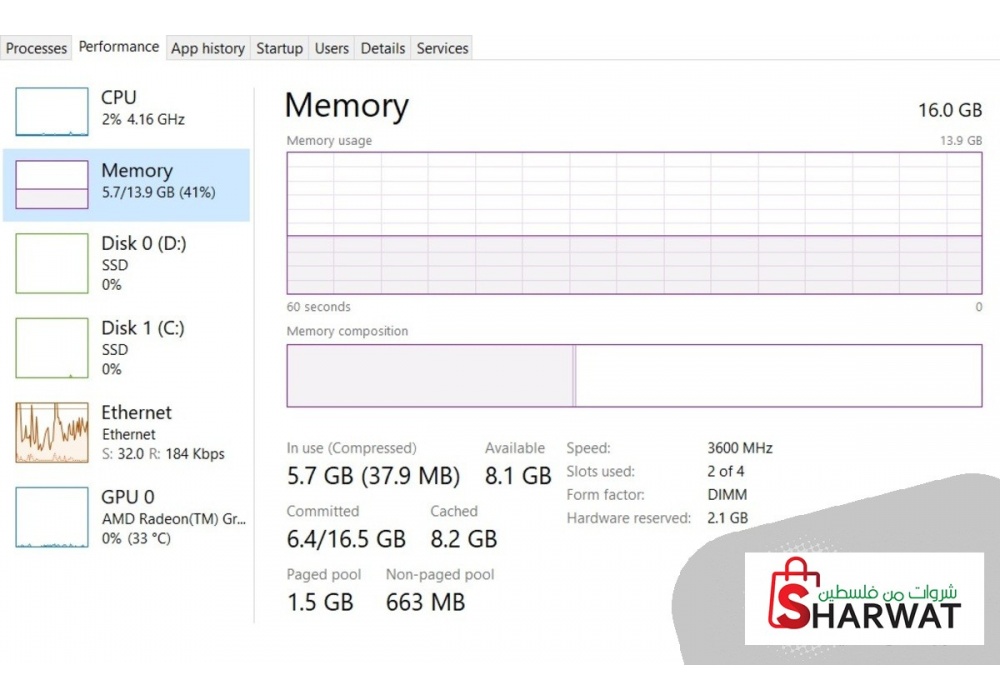Click the Memory composition bar

point(634,376)
